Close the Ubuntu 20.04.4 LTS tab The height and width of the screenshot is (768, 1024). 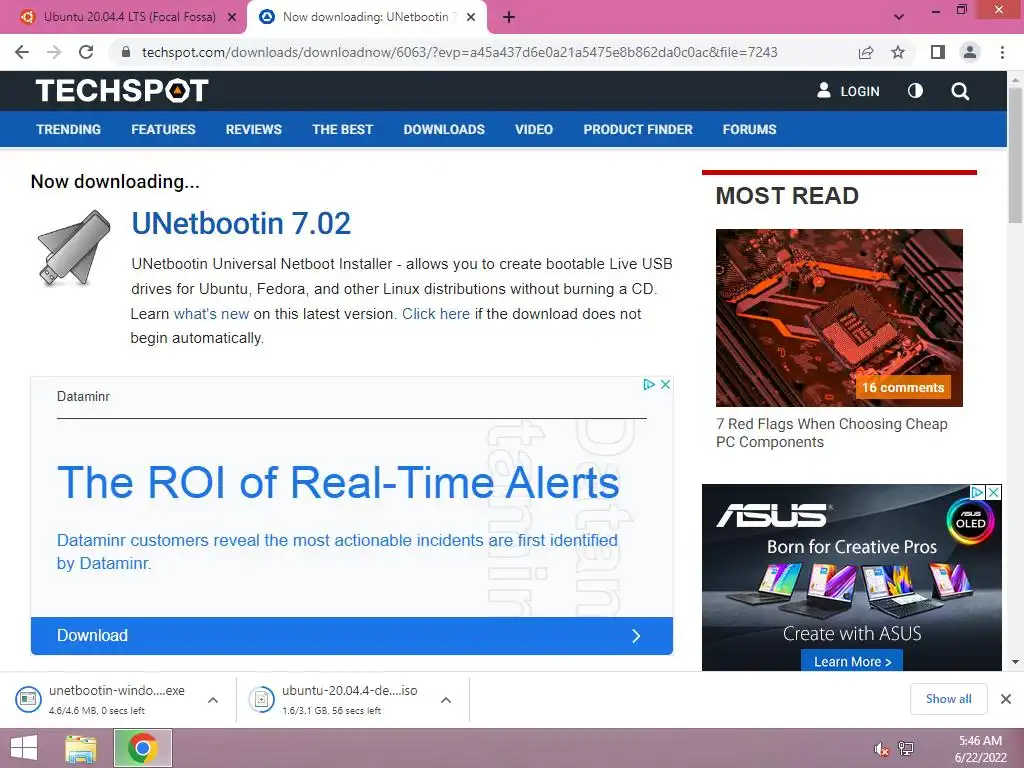coord(231,17)
